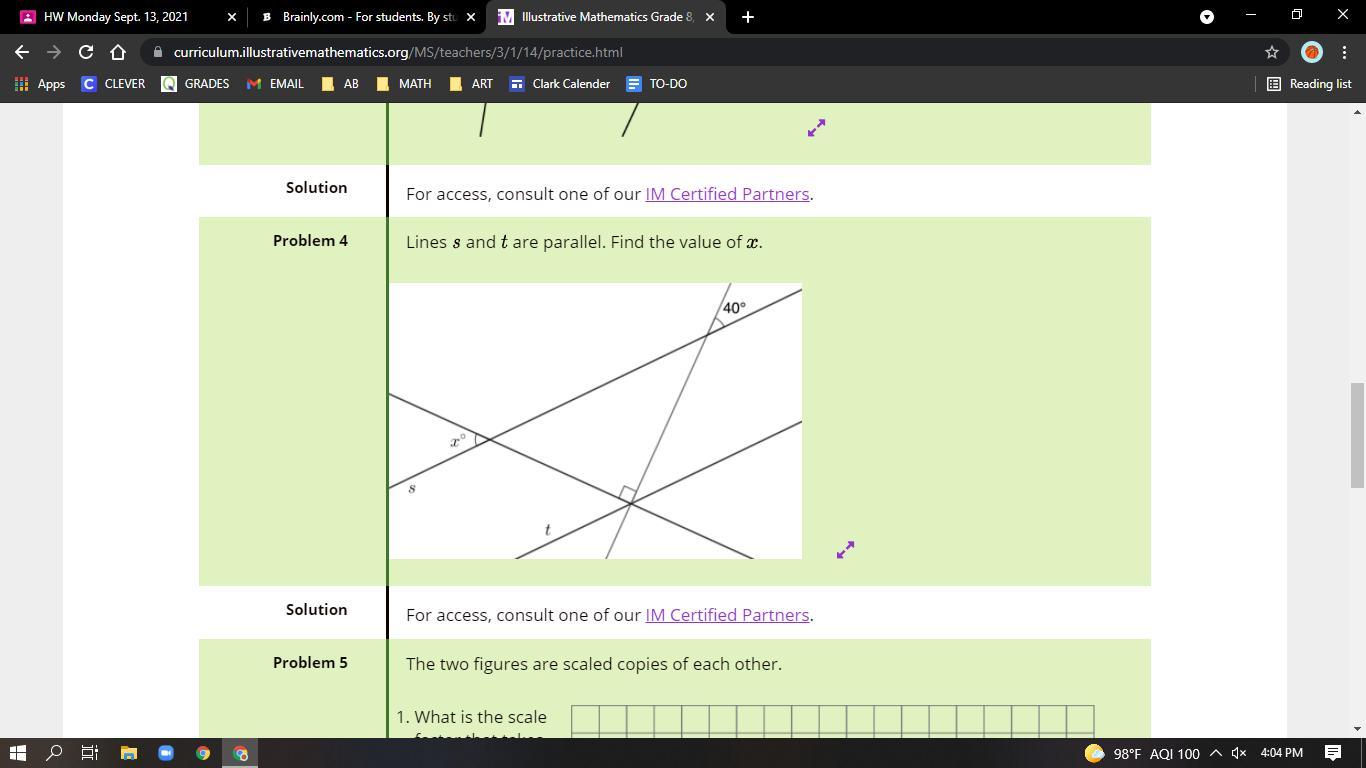
Task: Show hidden system tray icons
Action: pyautogui.click(x=1215, y=753)
